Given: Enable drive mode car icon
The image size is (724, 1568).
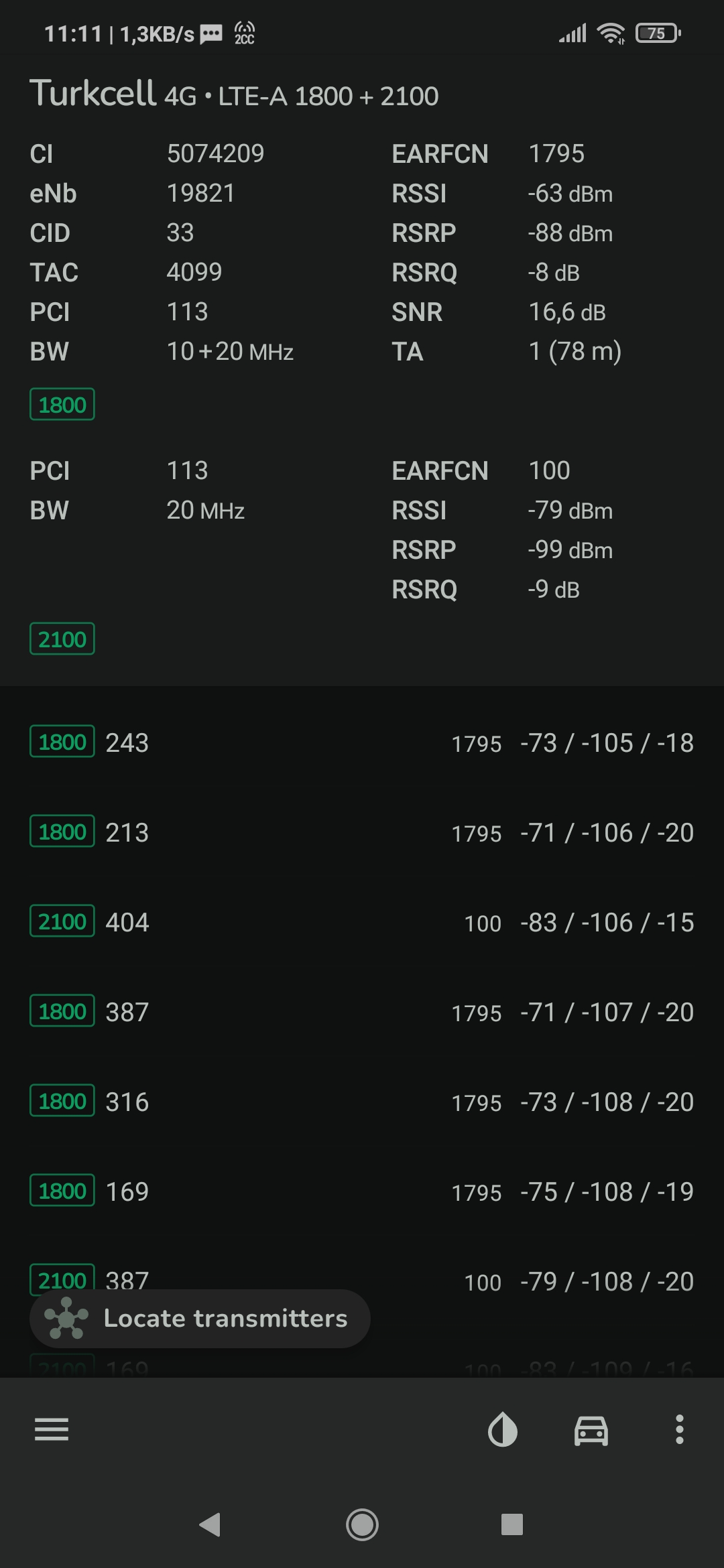Looking at the screenshot, I should click(591, 1430).
